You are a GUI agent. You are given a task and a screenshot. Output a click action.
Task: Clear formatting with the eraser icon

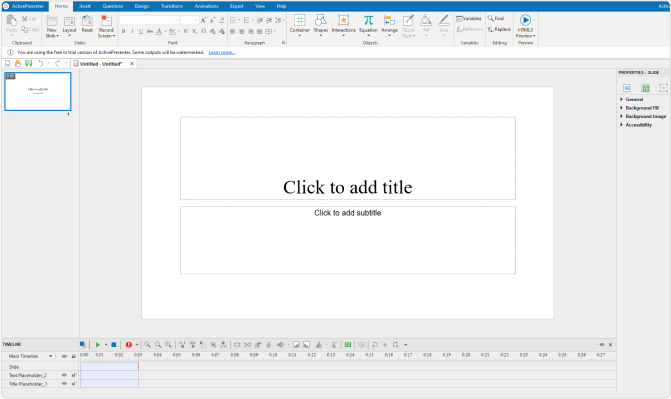[x=222, y=20]
